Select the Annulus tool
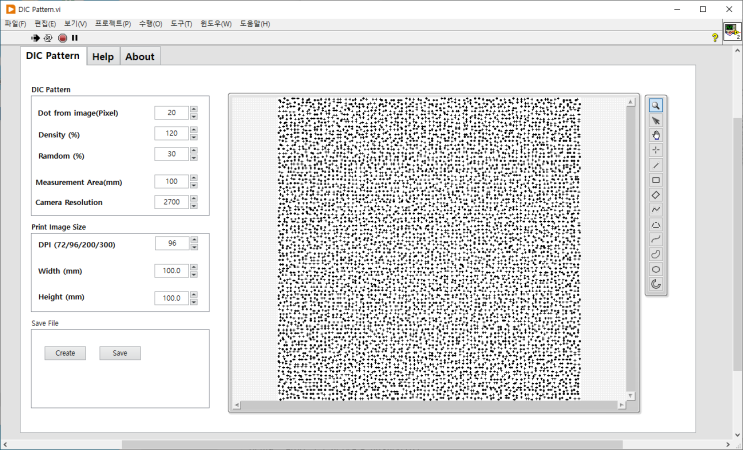The image size is (743, 450). pyautogui.click(x=656, y=284)
